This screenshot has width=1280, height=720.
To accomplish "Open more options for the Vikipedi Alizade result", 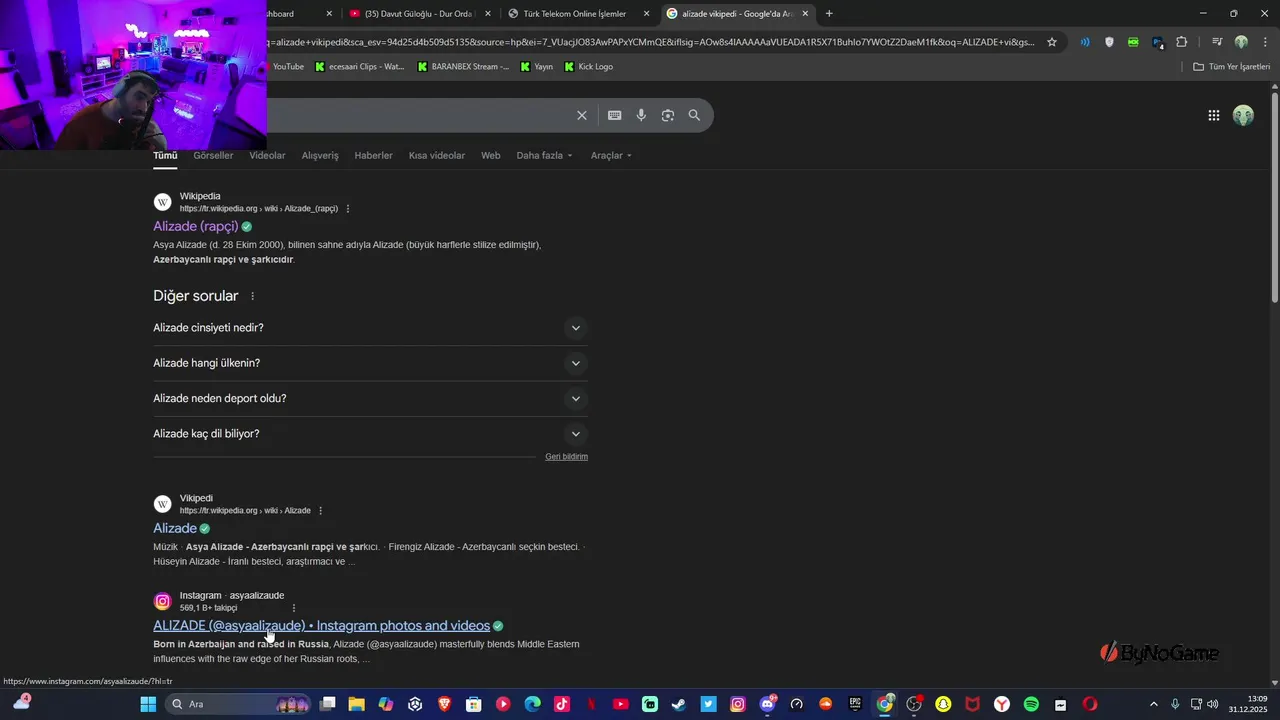I will [321, 511].
